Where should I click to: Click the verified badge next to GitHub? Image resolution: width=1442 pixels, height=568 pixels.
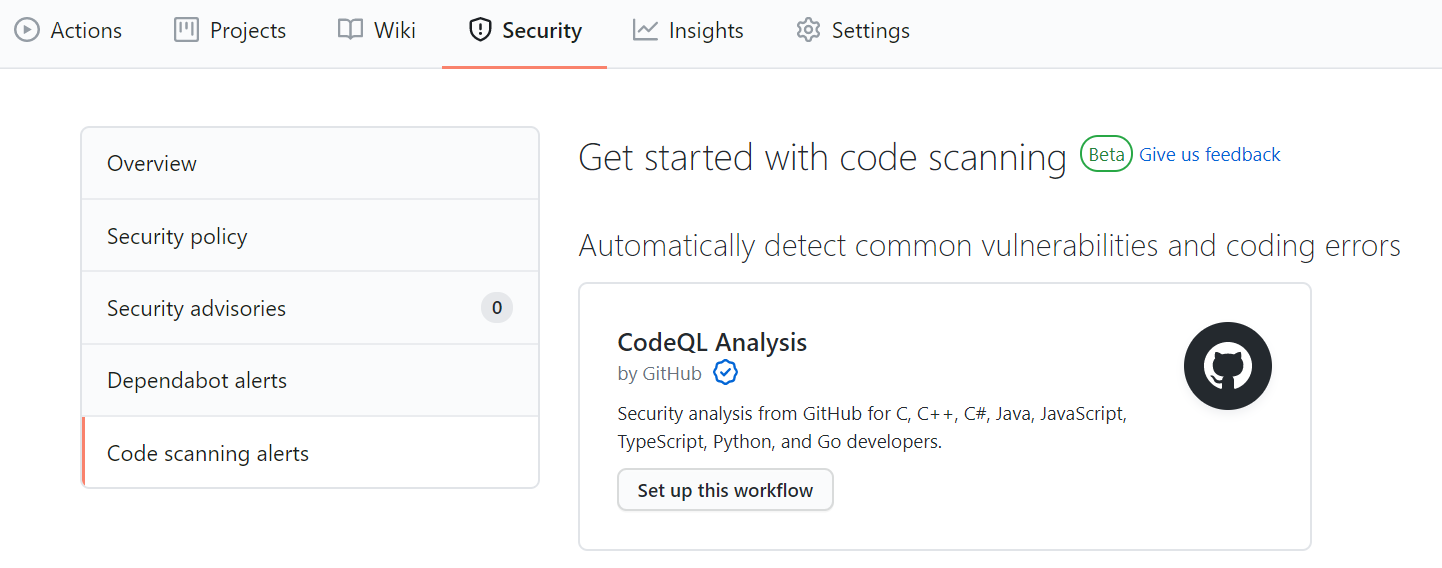[x=726, y=374]
